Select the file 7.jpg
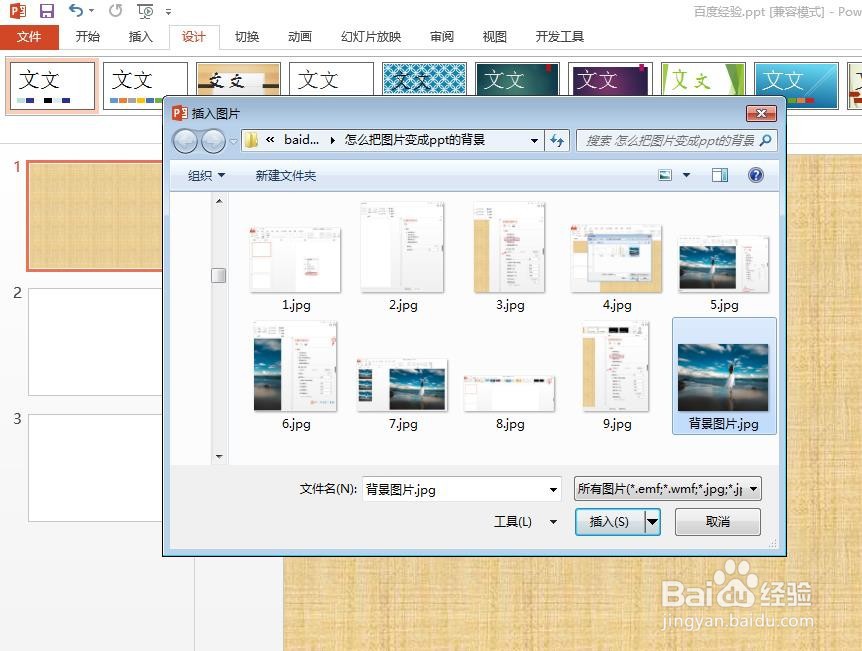Image resolution: width=862 pixels, height=651 pixels. coord(402,394)
